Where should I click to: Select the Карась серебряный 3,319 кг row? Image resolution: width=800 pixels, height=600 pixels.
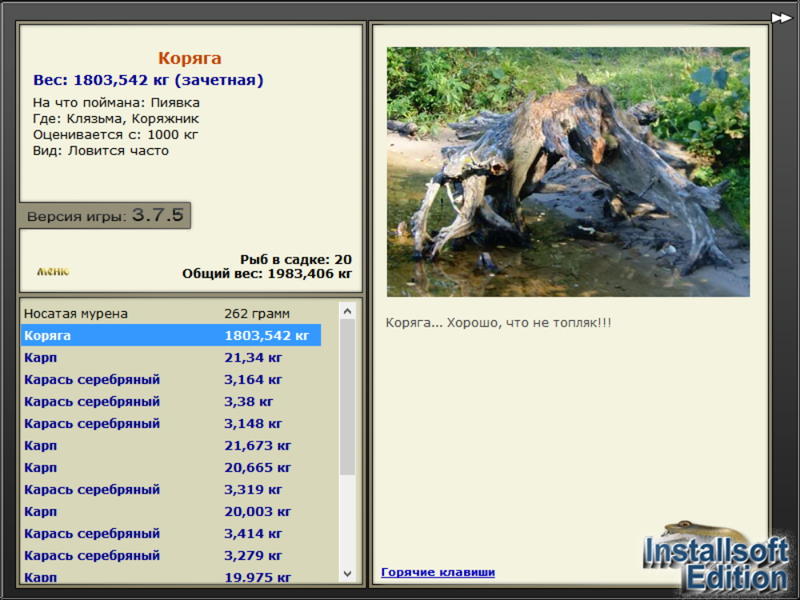pos(171,489)
